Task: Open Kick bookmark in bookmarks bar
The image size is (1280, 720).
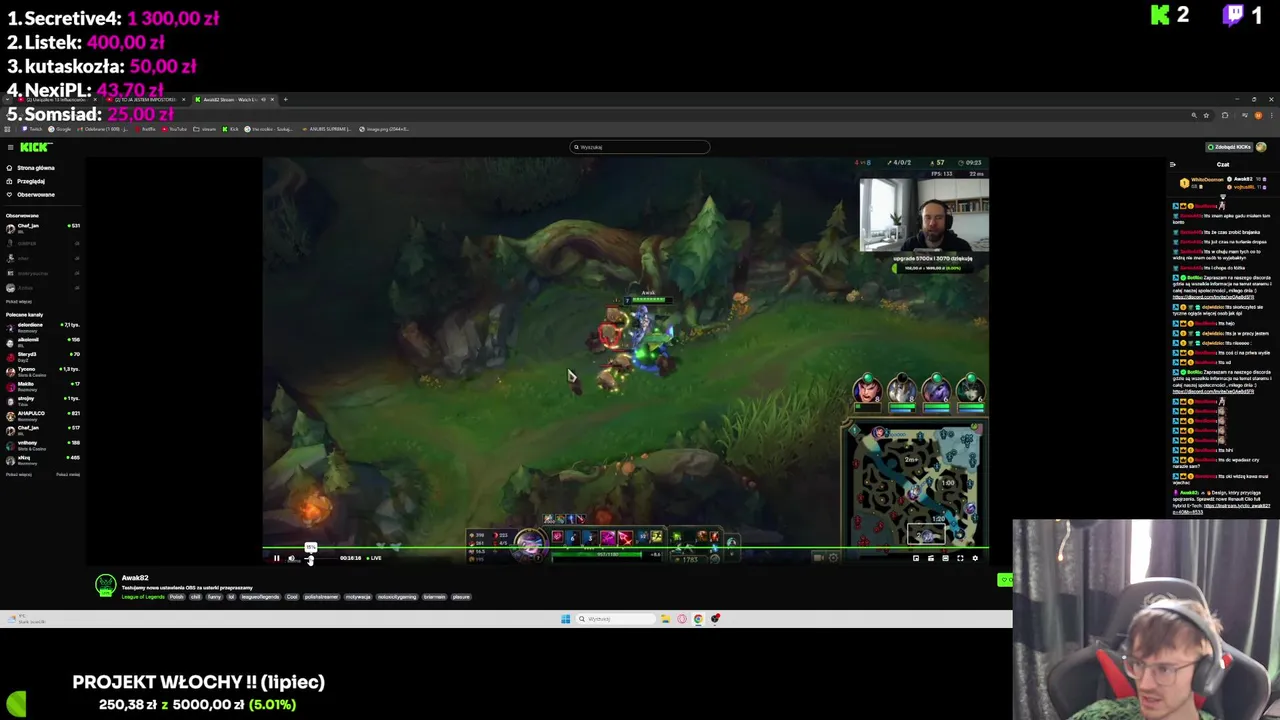Action: point(232,129)
